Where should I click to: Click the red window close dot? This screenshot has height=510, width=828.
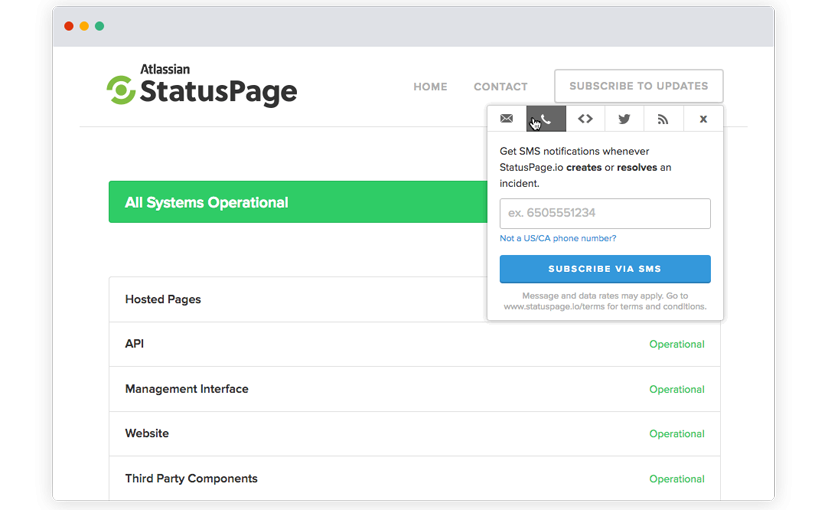click(69, 26)
